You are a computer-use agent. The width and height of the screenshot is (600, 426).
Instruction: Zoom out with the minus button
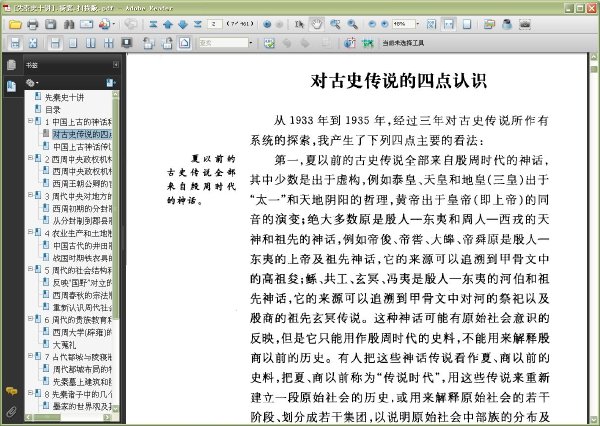(372, 24)
